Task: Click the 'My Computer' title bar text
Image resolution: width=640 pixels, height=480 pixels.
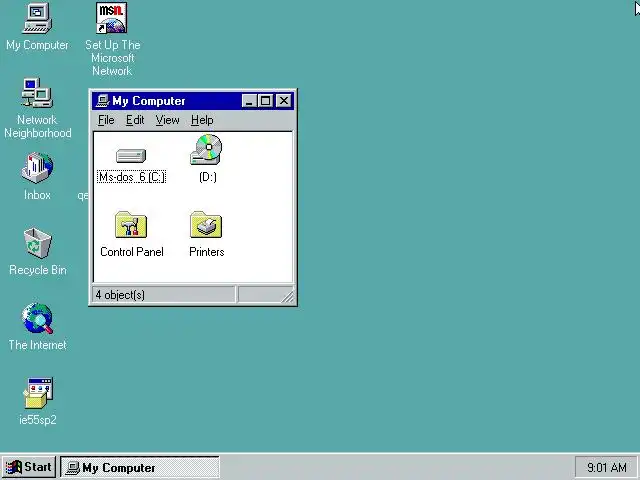Action: pos(149,101)
